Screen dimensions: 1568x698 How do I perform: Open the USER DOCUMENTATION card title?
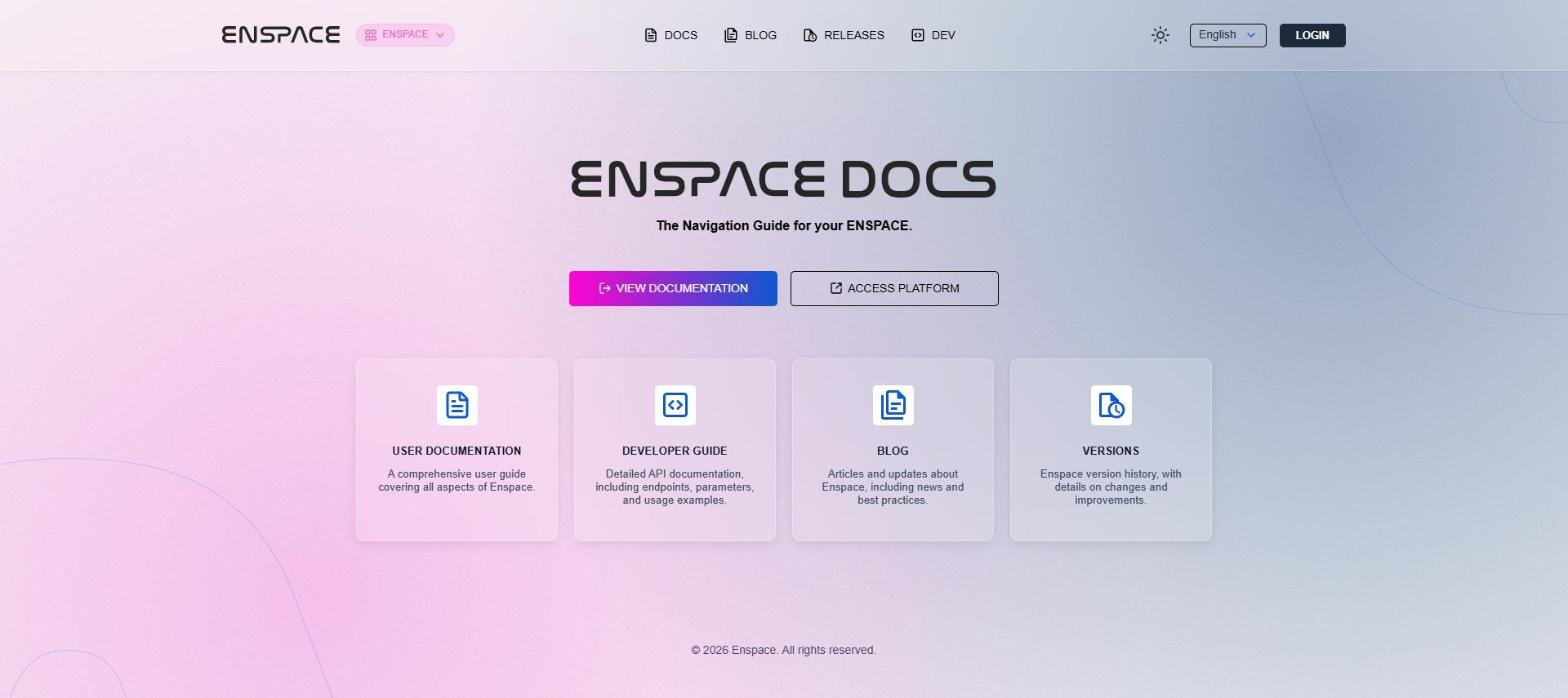pos(457,451)
